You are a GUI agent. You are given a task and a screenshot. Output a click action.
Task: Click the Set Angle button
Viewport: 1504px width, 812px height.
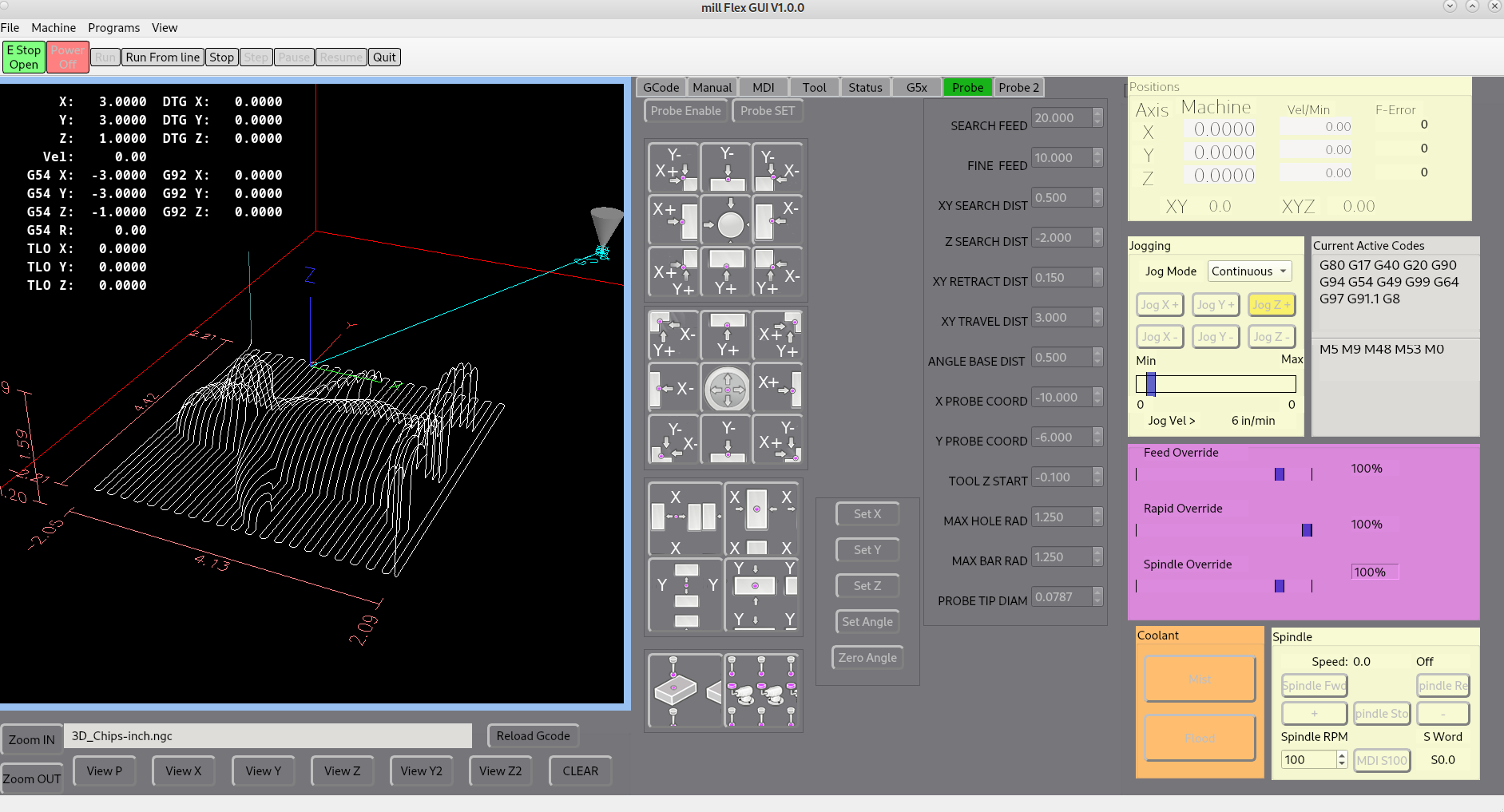[867, 622]
